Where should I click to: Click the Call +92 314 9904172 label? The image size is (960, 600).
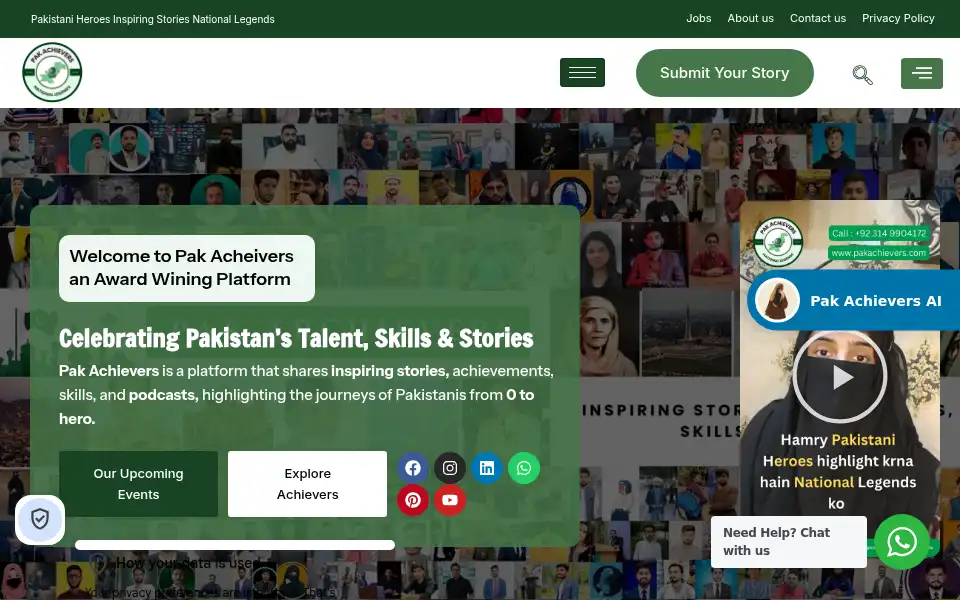point(879,233)
